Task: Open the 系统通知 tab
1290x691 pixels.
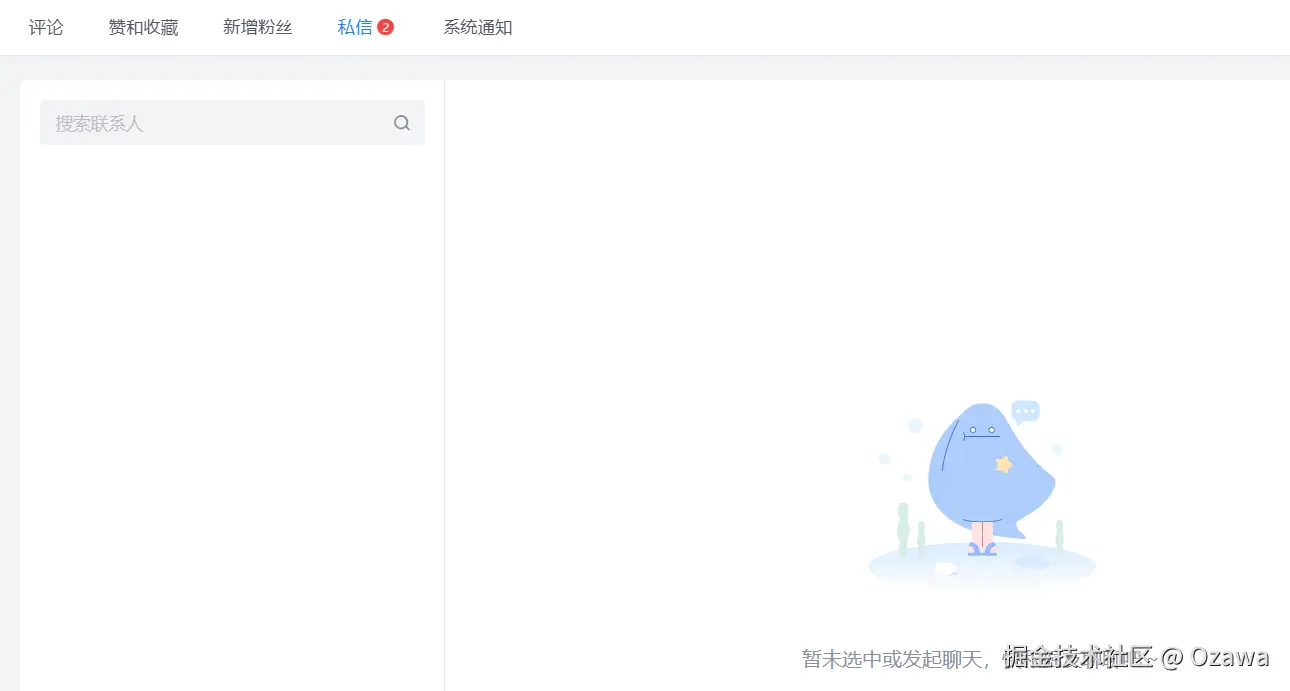Action: (x=478, y=27)
